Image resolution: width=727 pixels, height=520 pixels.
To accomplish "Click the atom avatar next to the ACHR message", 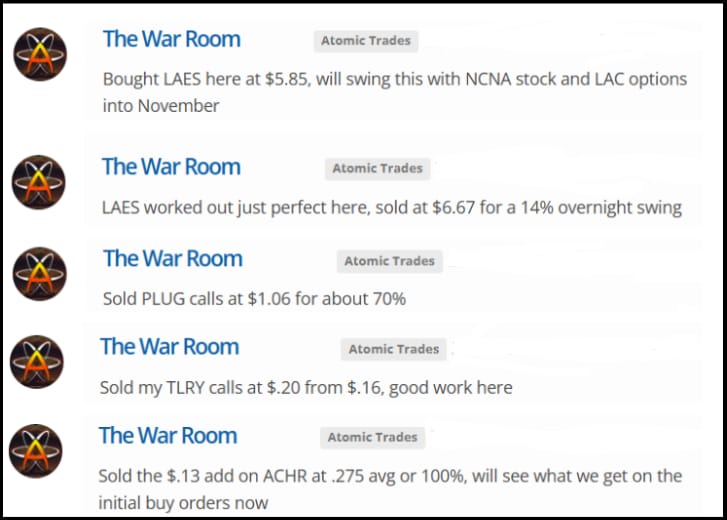I will coord(36,451).
